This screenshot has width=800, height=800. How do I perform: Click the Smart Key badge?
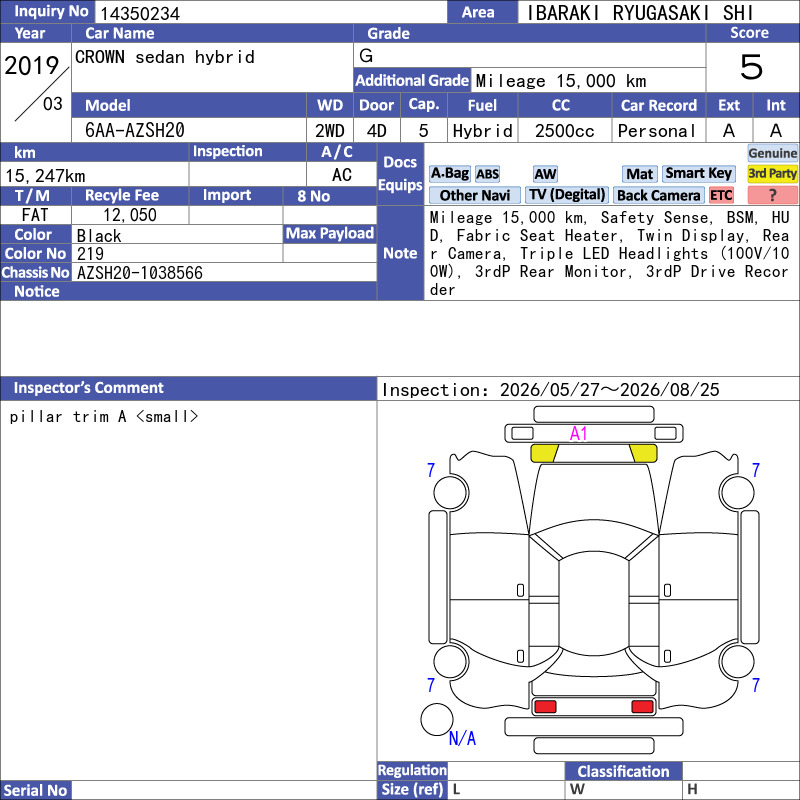pyautogui.click(x=698, y=174)
